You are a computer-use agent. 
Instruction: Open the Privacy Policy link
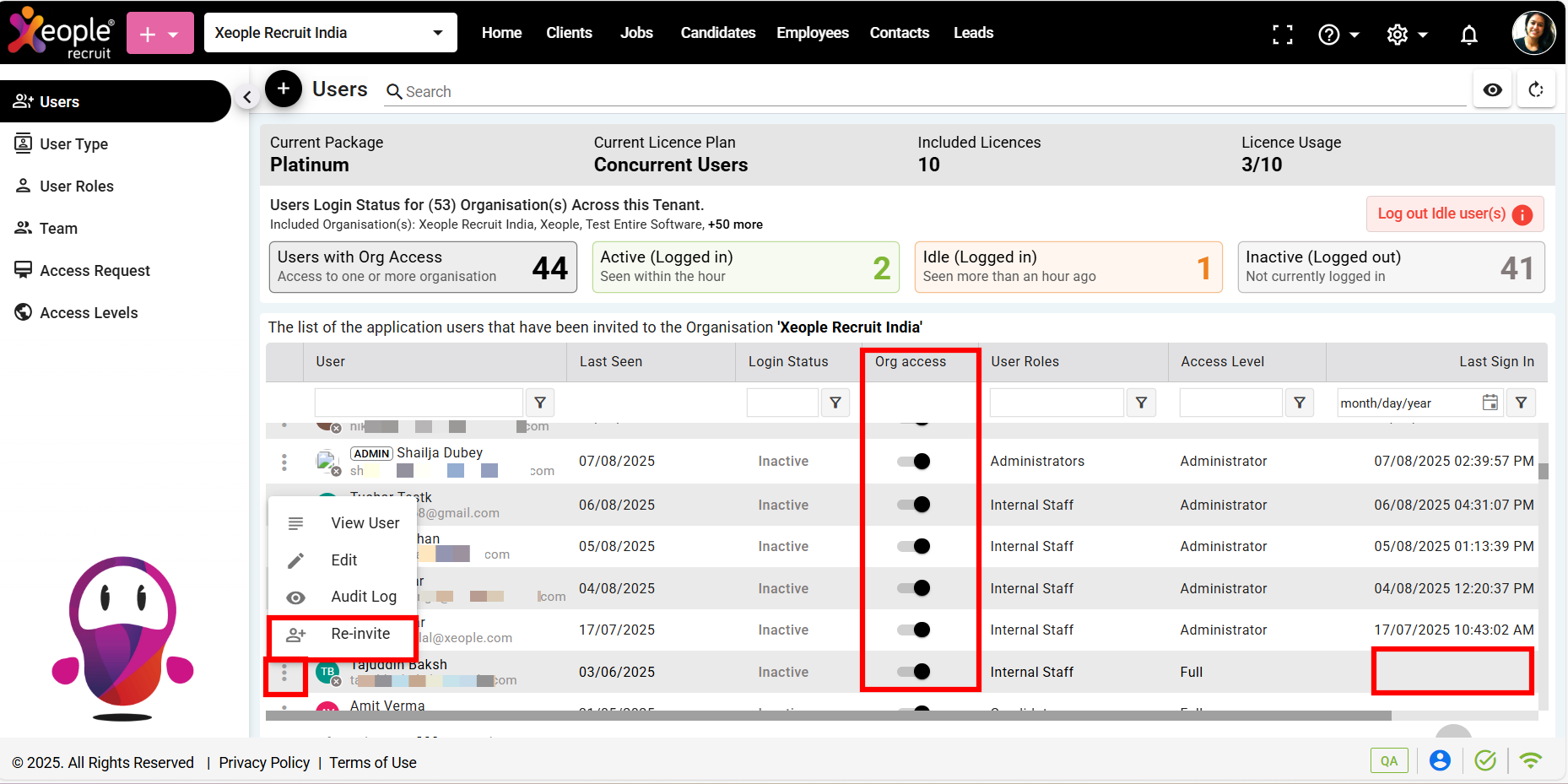click(264, 763)
